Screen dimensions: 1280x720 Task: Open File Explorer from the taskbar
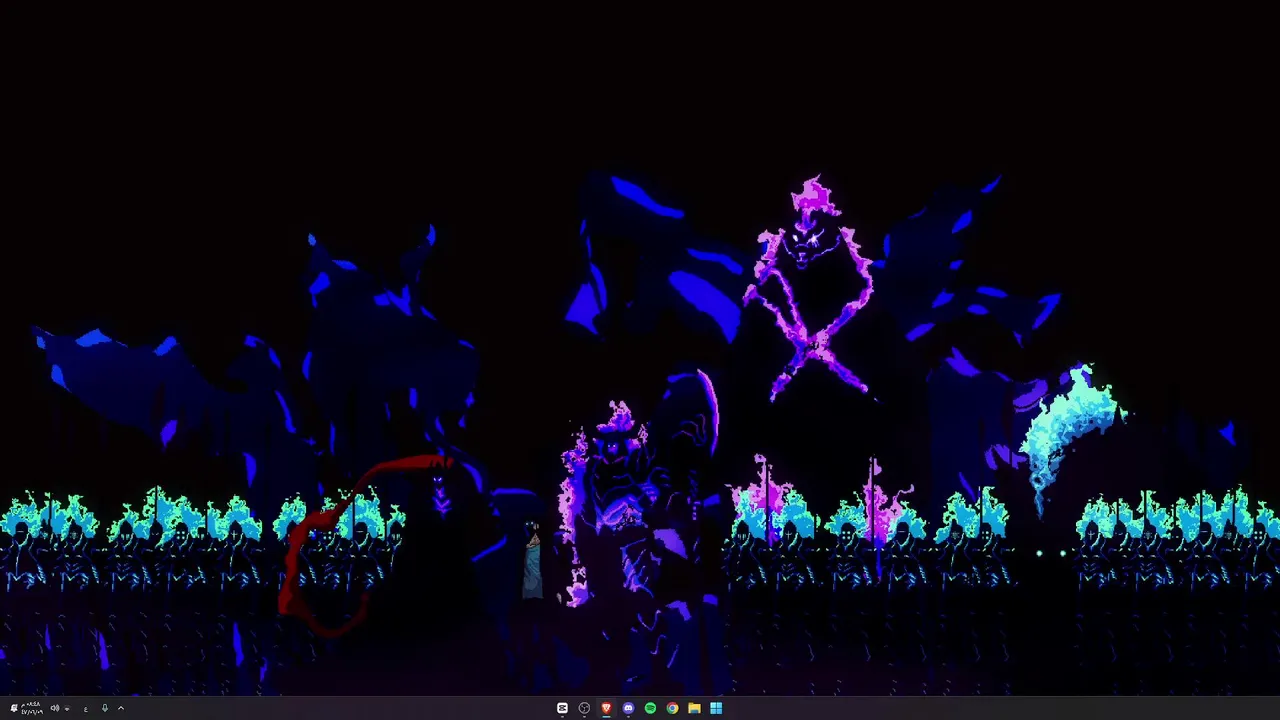(694, 708)
